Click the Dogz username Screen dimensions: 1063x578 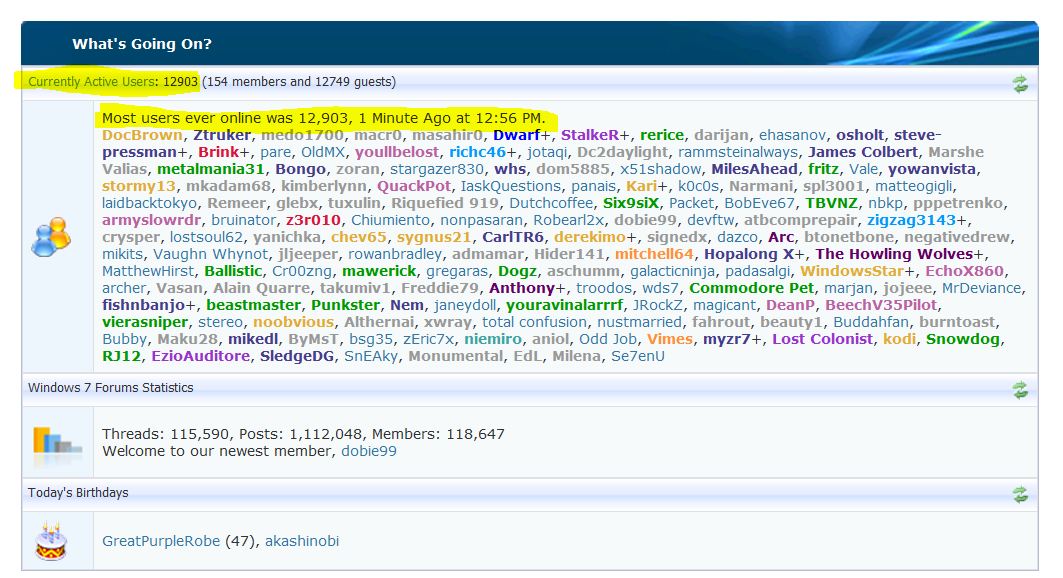(517, 271)
